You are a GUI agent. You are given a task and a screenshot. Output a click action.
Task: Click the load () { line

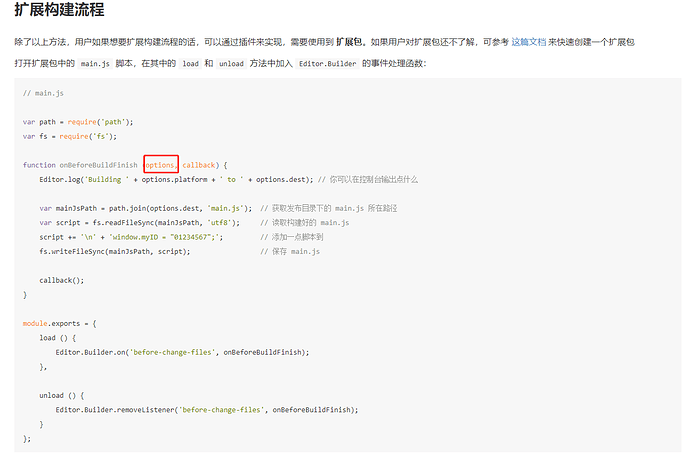coord(58,338)
